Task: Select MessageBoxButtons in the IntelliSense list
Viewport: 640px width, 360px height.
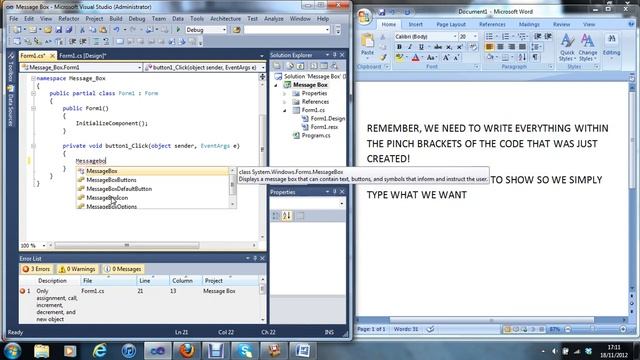Action: click(x=111, y=180)
